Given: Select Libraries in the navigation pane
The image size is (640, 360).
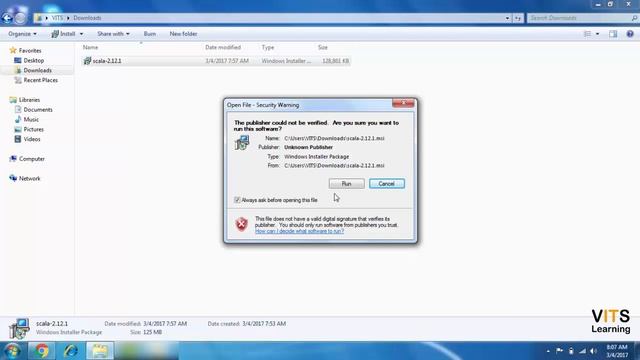Looking at the screenshot, I should tap(29, 100).
